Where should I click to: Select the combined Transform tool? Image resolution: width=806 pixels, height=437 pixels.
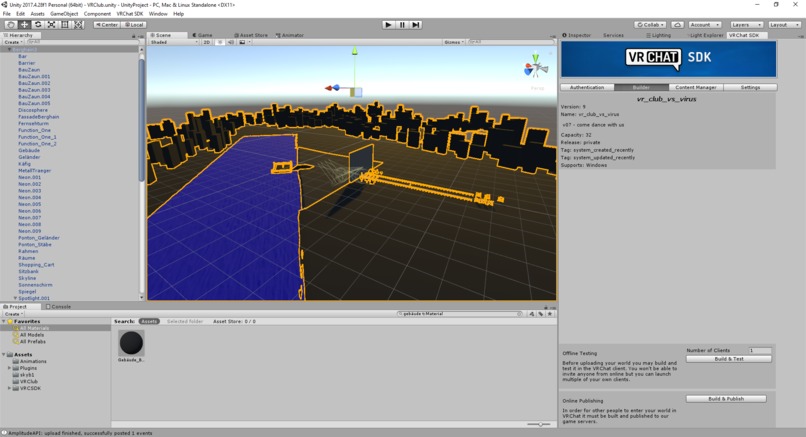coord(78,24)
